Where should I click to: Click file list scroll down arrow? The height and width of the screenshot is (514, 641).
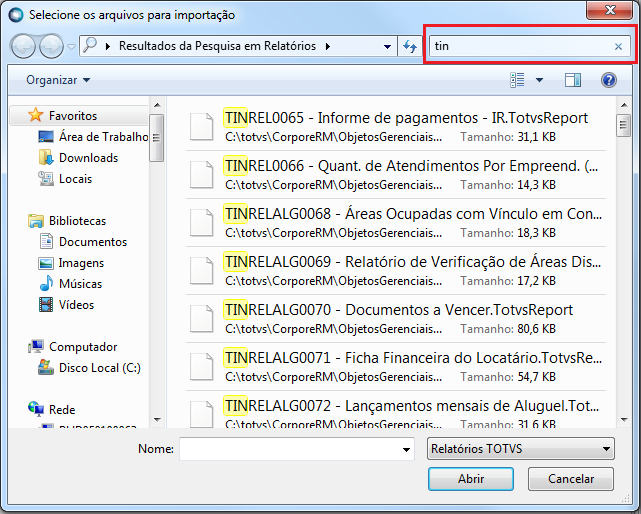[623, 420]
